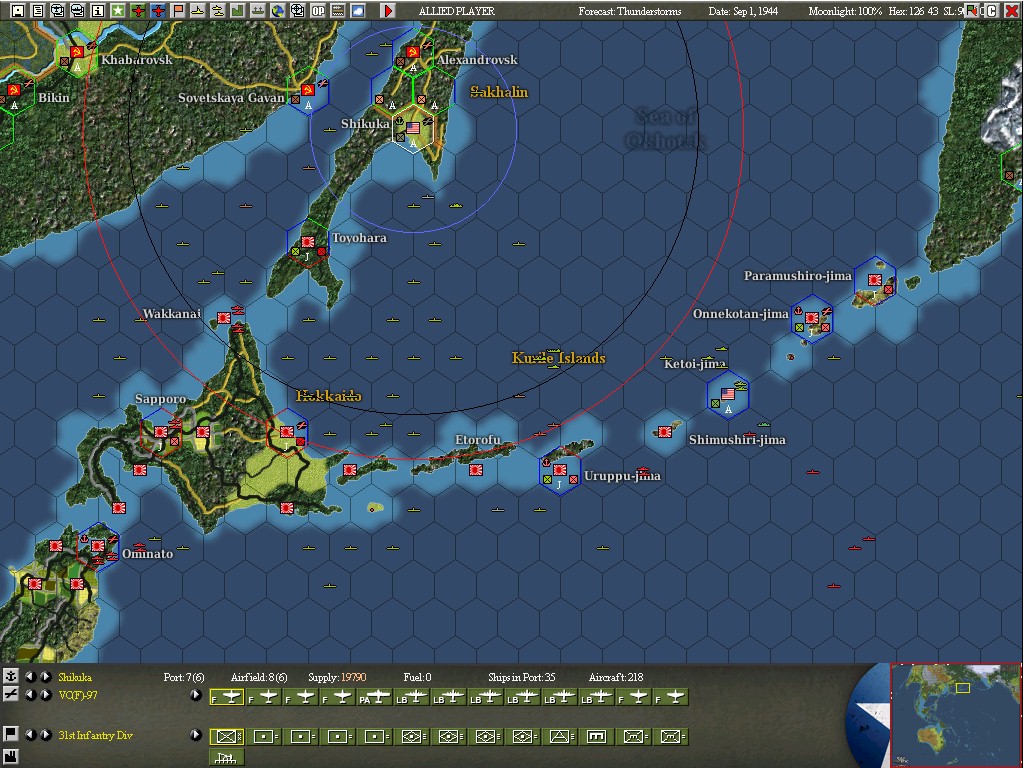Expand land unit list arrow for 31st Infantry Div
The width and height of the screenshot is (1024, 768).
pyautogui.click(x=195, y=735)
